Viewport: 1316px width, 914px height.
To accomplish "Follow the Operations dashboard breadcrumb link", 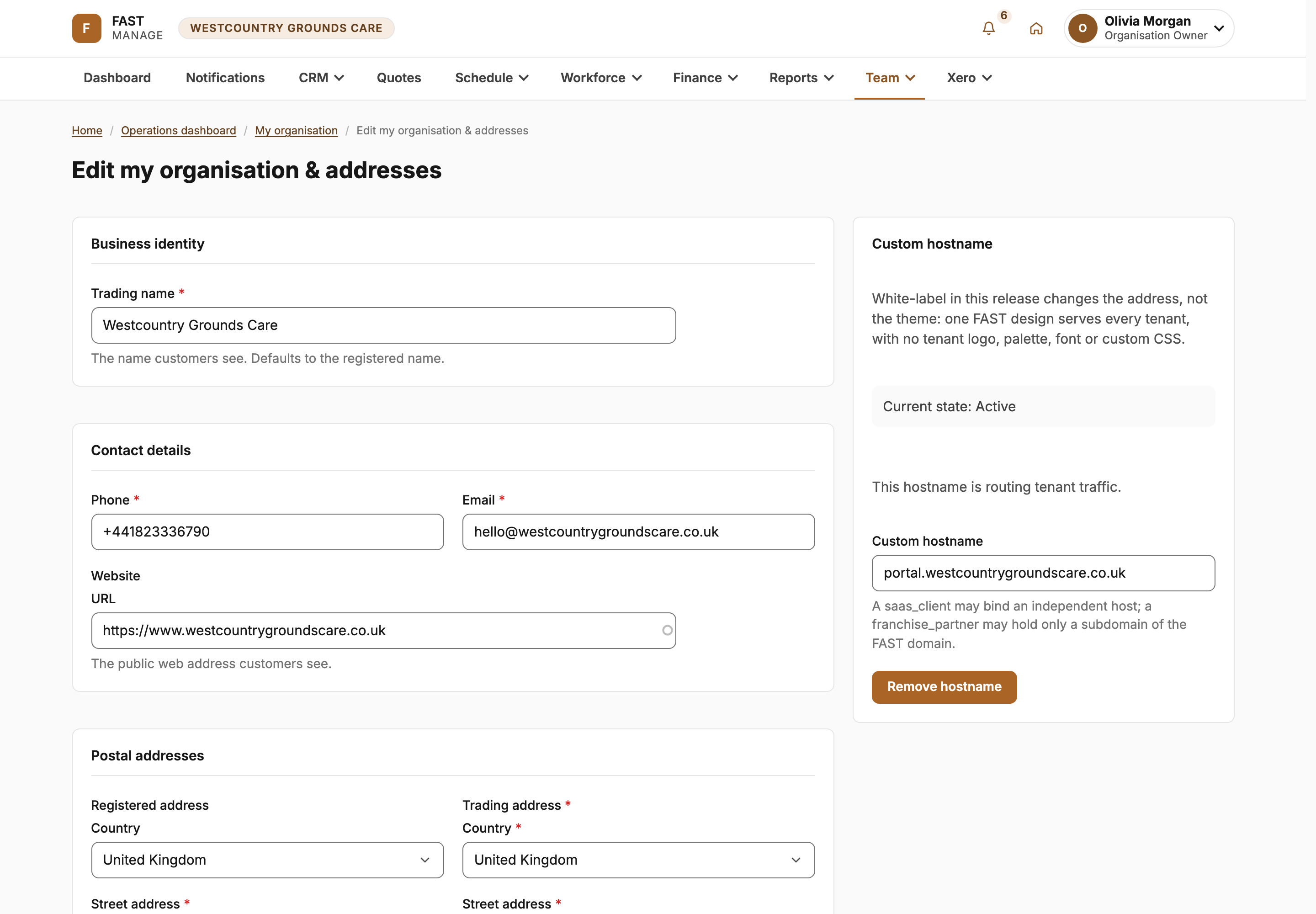I will point(179,131).
